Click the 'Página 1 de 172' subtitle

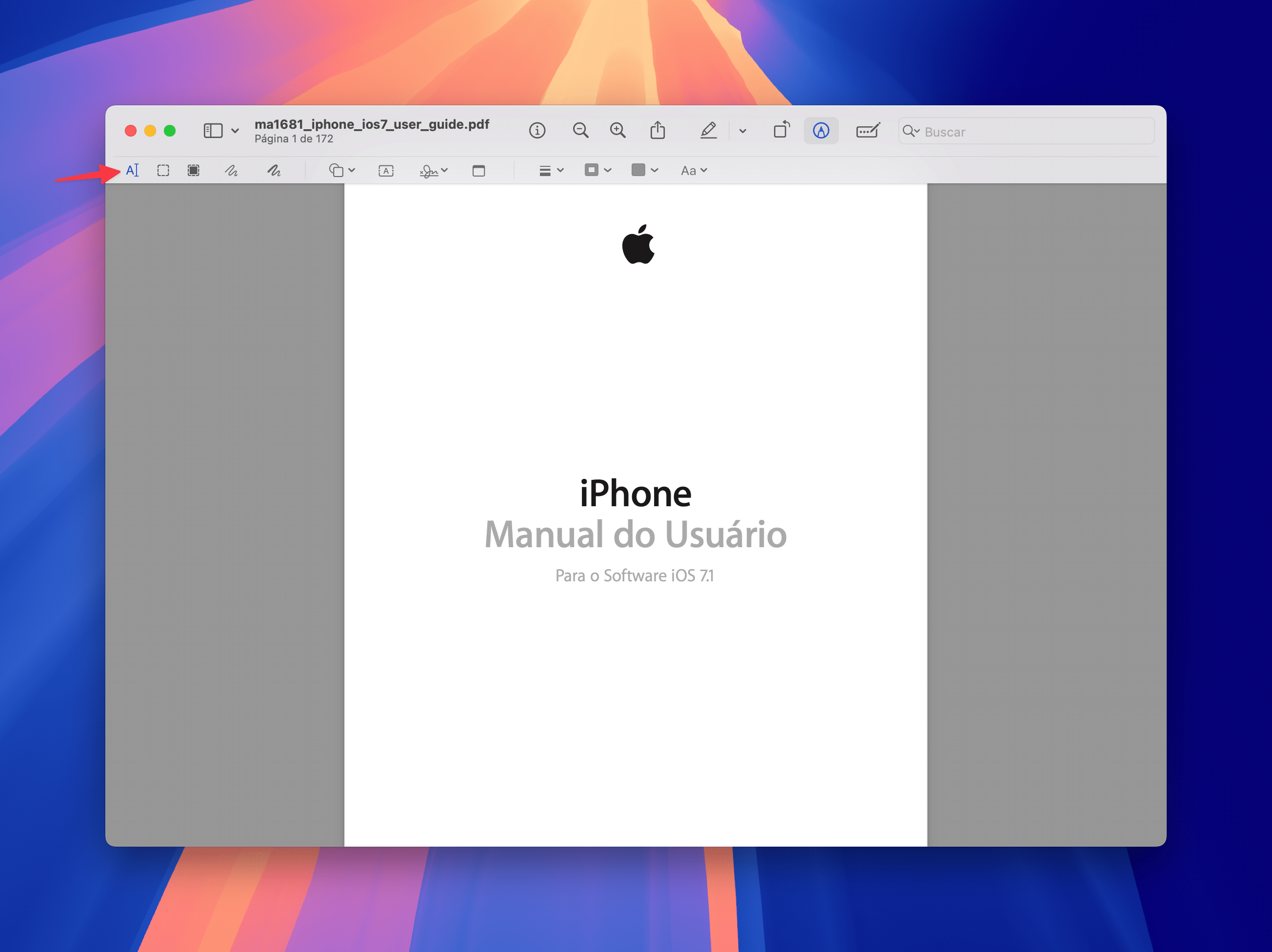[x=294, y=139]
